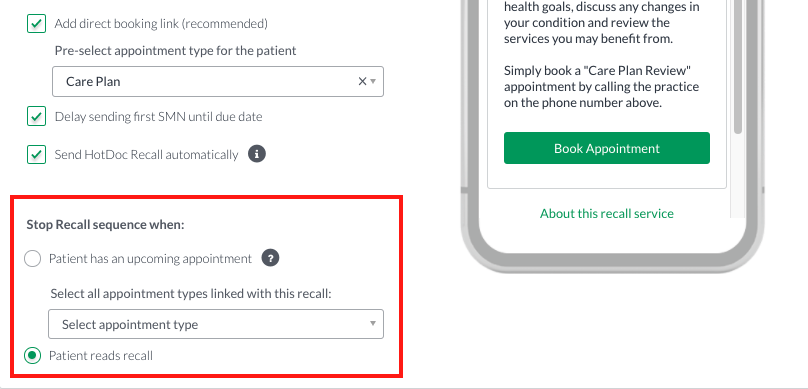The image size is (808, 389).
Task: Click the Patient reads recall label text
Action: click(101, 356)
